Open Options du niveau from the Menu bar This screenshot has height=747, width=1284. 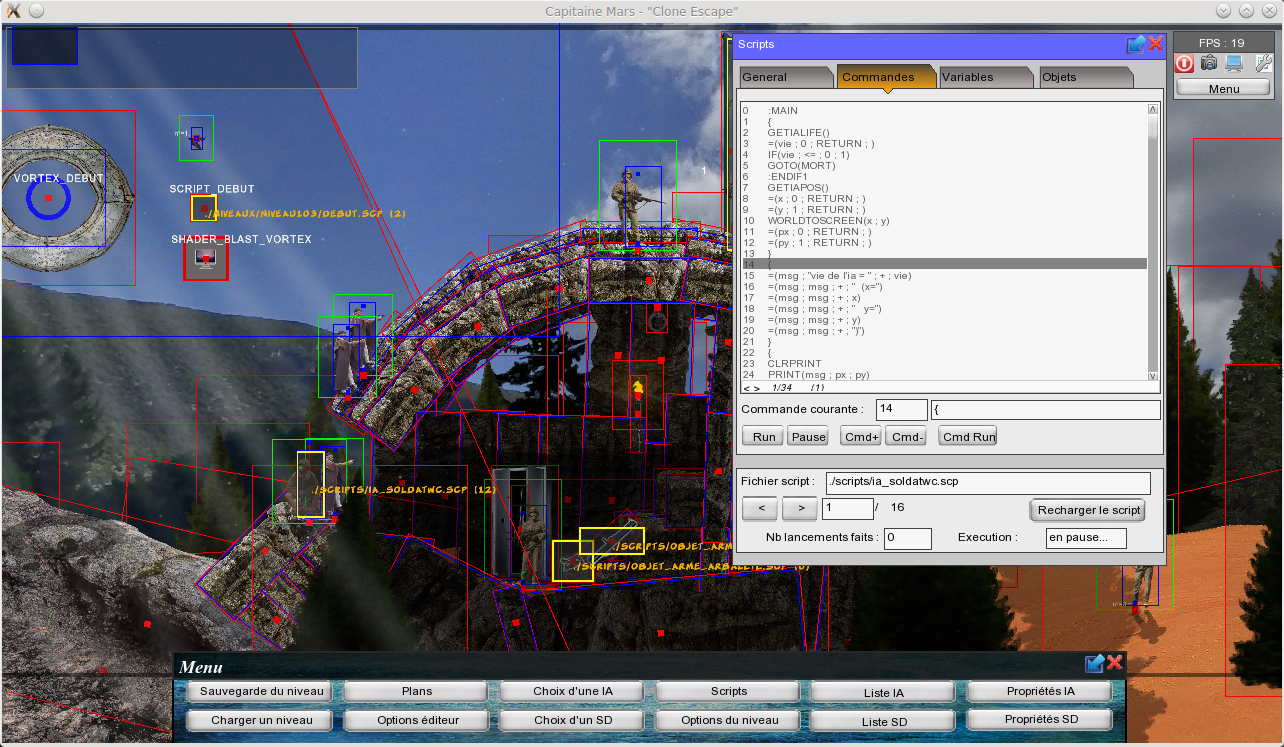727,719
